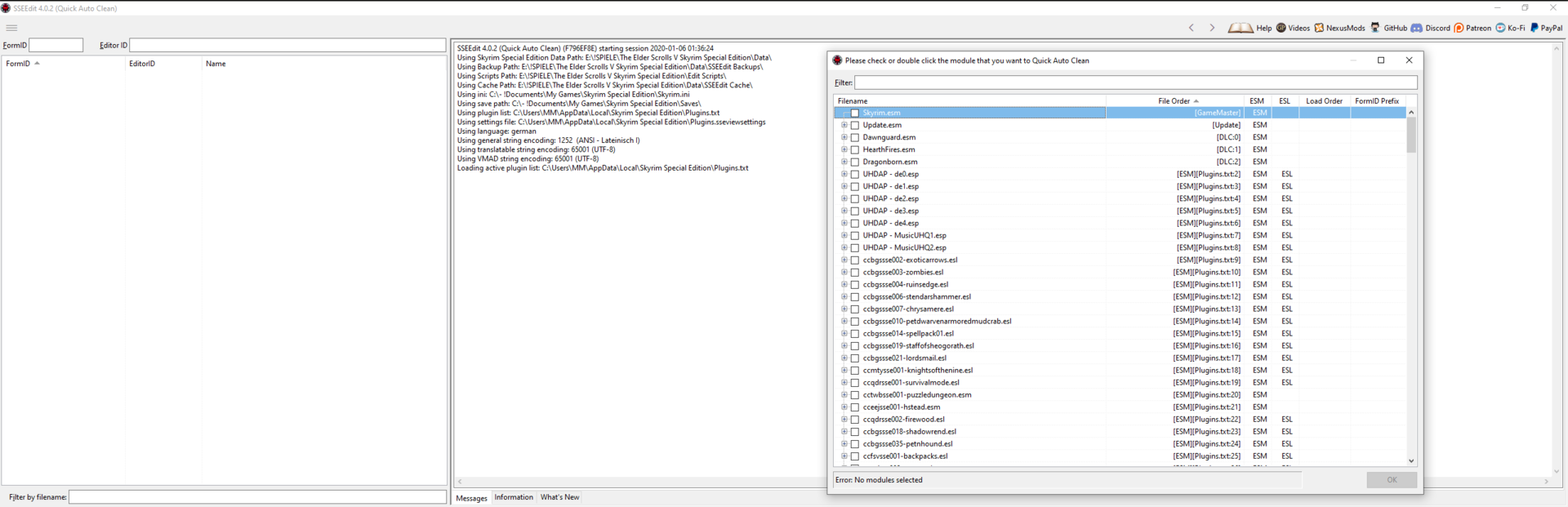Open the Help book icon
The width and height of the screenshot is (1568, 507).
[x=1241, y=28]
